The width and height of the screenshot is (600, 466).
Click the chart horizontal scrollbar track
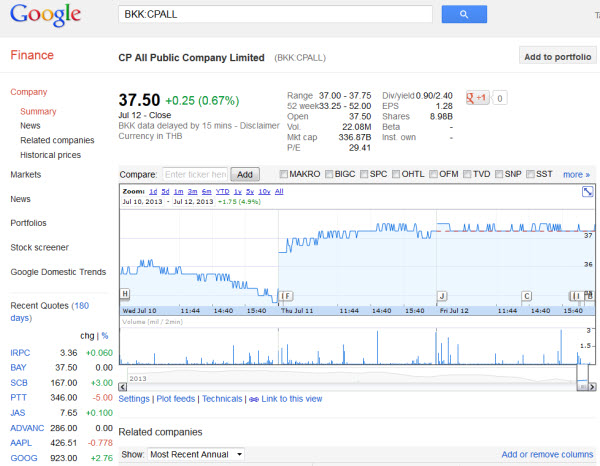pyautogui.click(x=352, y=387)
